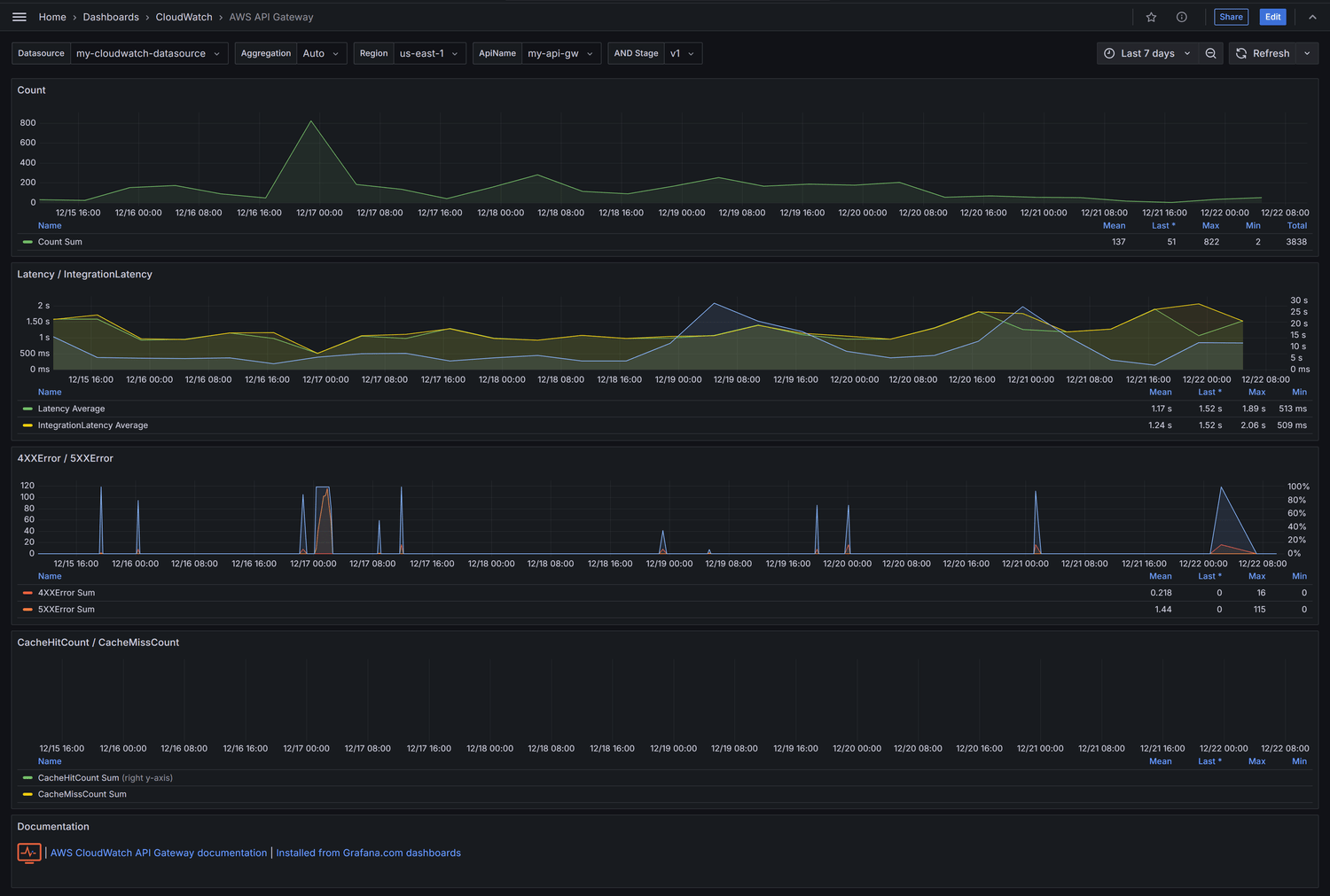The height and width of the screenshot is (896, 1330).
Task: Click the Latency / IntegrationLatency panel title
Action: [84, 274]
